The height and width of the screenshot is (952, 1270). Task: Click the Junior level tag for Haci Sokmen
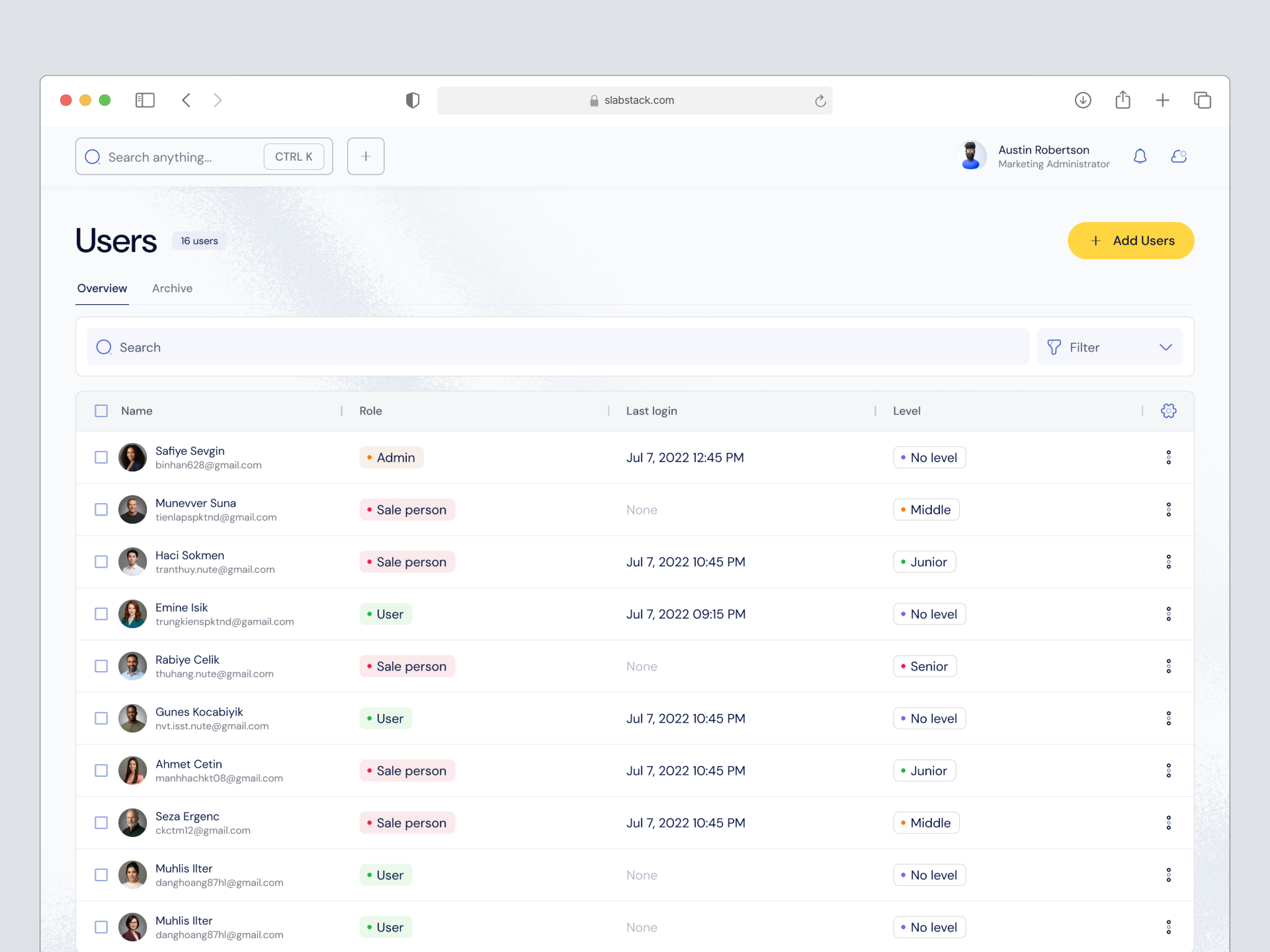(925, 562)
